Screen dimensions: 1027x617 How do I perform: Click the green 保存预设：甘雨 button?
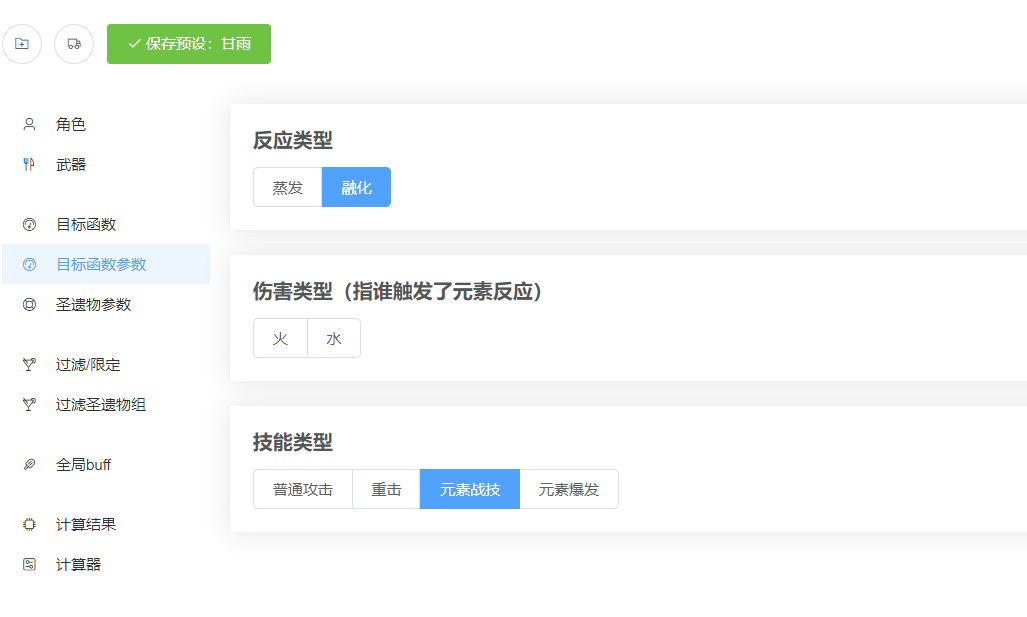pos(188,44)
